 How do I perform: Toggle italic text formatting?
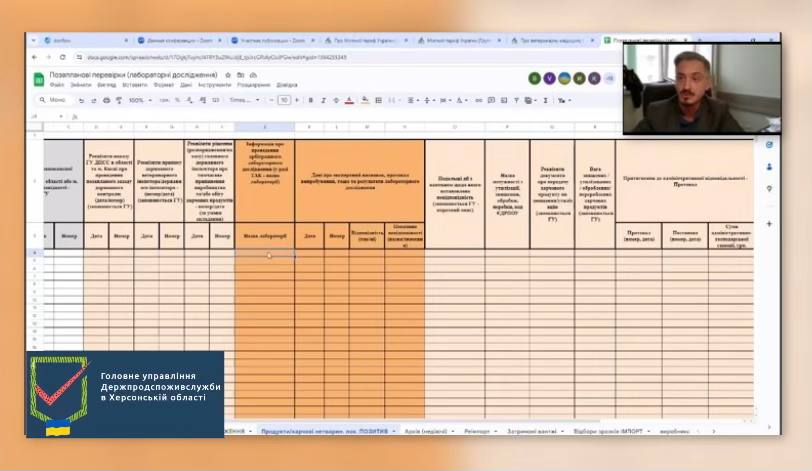322,100
